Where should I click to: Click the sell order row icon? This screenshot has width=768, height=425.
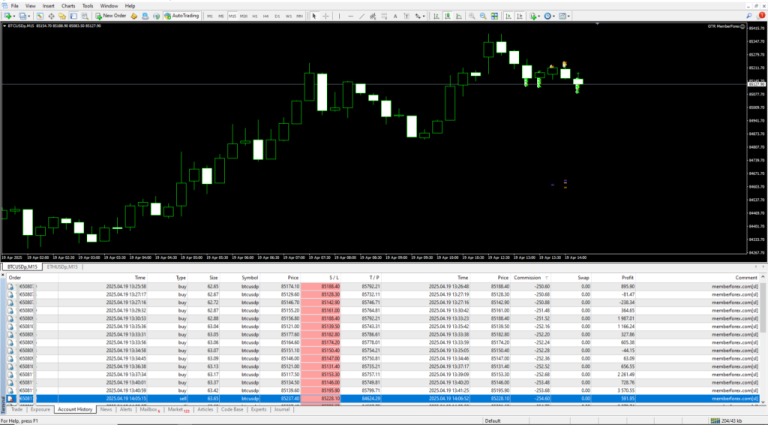10,397
